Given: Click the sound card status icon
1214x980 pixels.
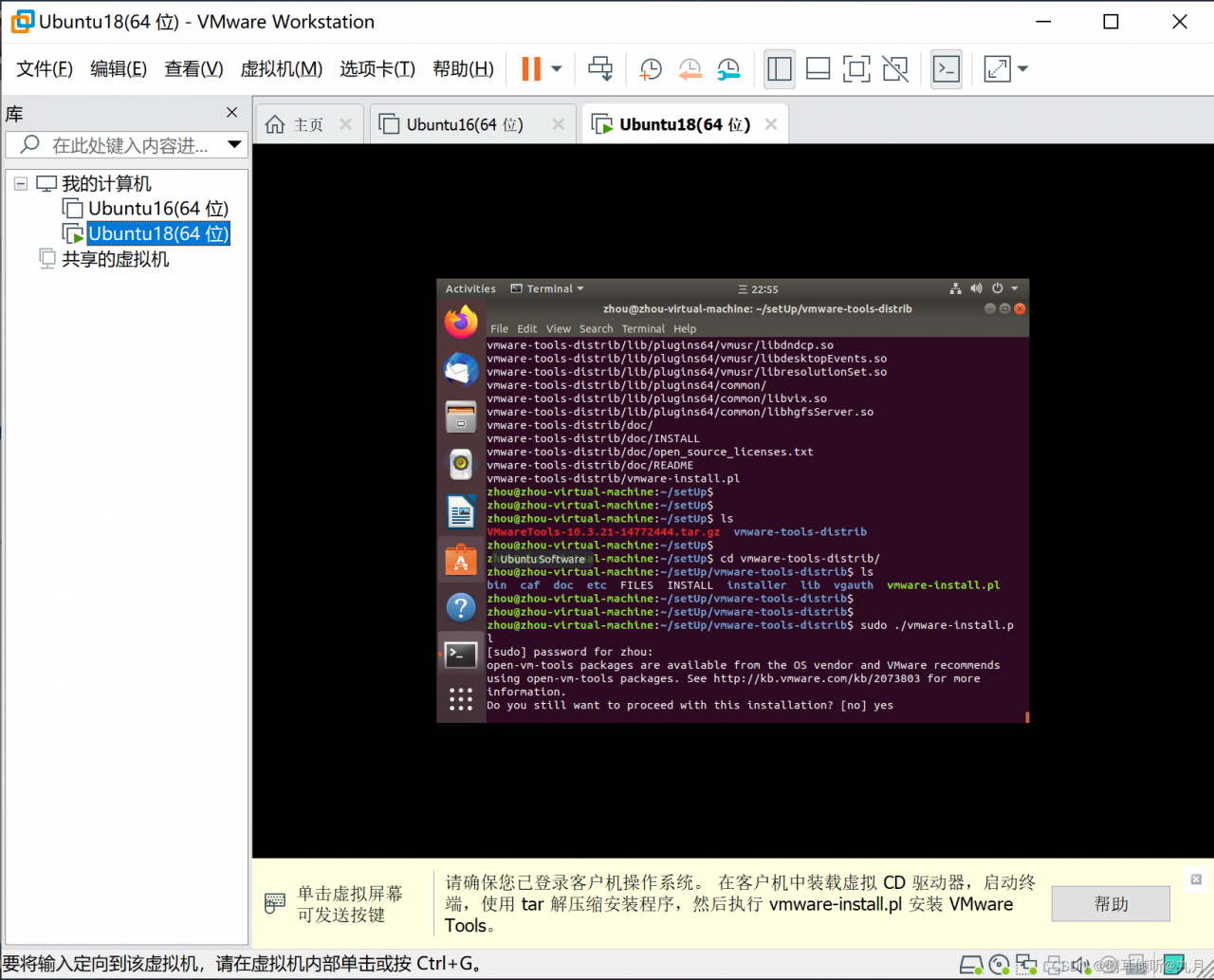Looking at the screenshot, I should point(1081,965).
